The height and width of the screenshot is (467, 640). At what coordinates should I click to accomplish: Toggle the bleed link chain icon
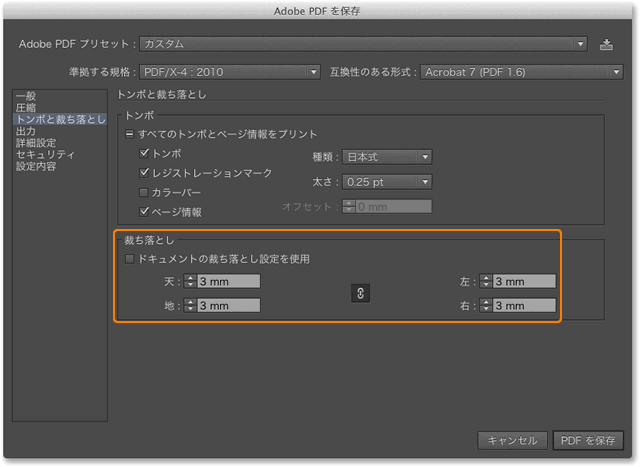coord(361,293)
